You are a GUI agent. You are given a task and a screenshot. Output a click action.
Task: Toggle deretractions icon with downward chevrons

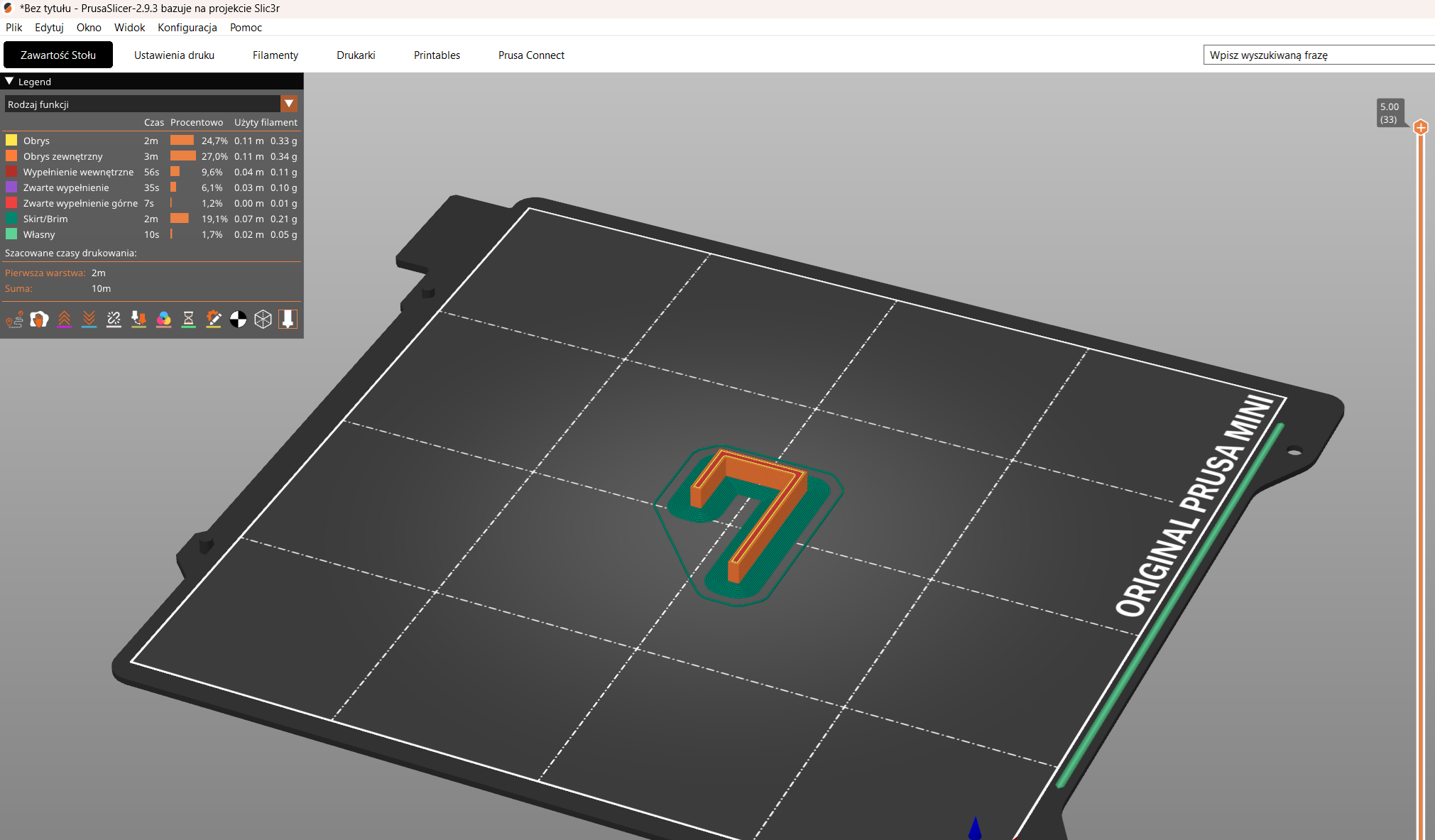tap(89, 320)
